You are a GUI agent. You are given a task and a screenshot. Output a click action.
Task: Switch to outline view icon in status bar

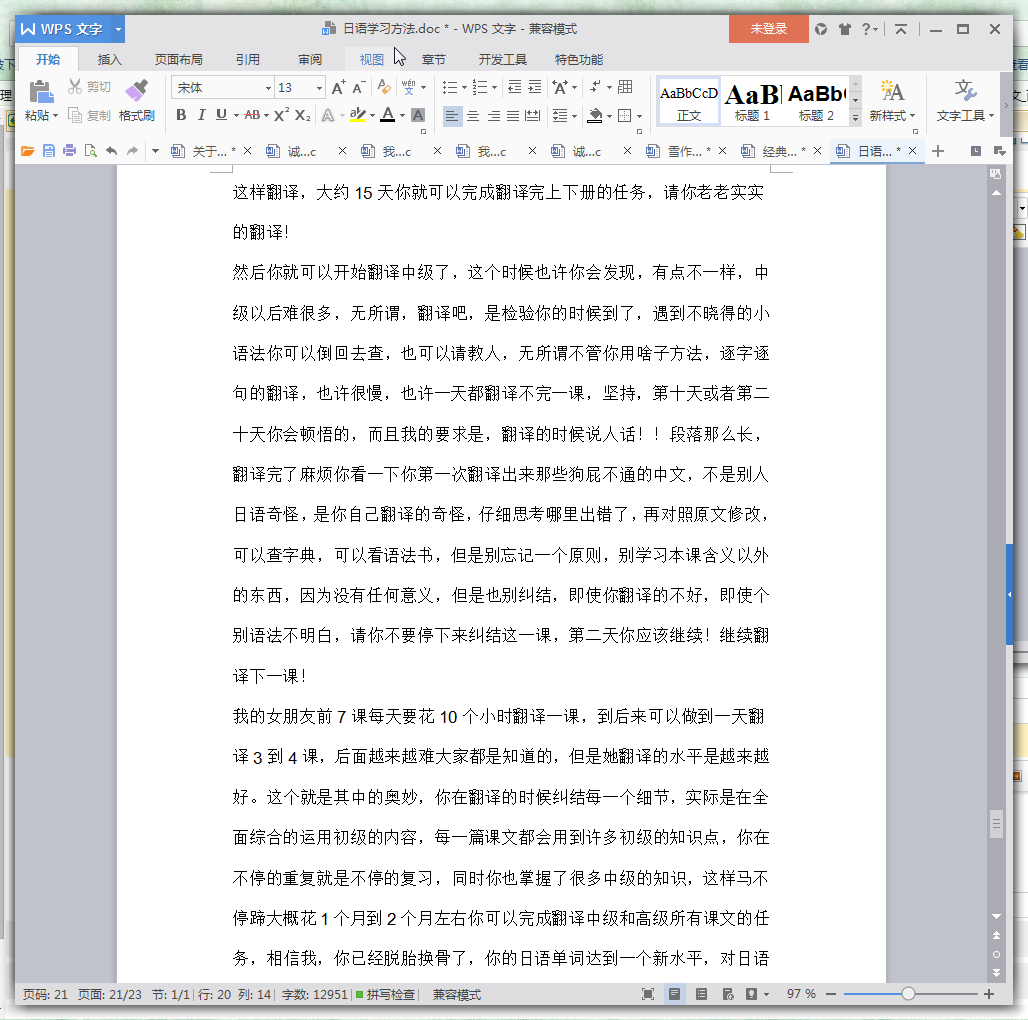coord(701,994)
